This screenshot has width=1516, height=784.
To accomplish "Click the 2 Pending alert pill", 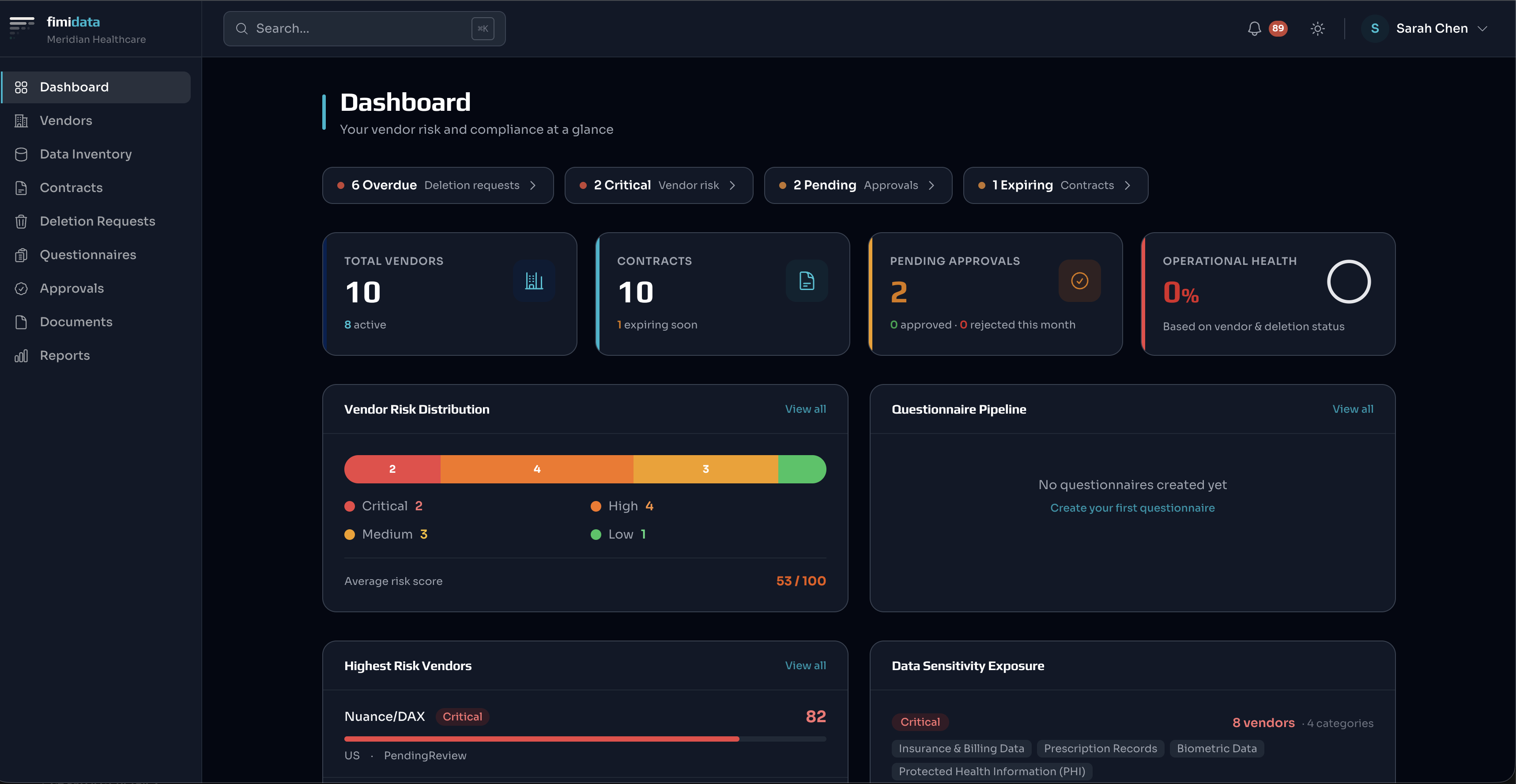I will click(x=858, y=185).
